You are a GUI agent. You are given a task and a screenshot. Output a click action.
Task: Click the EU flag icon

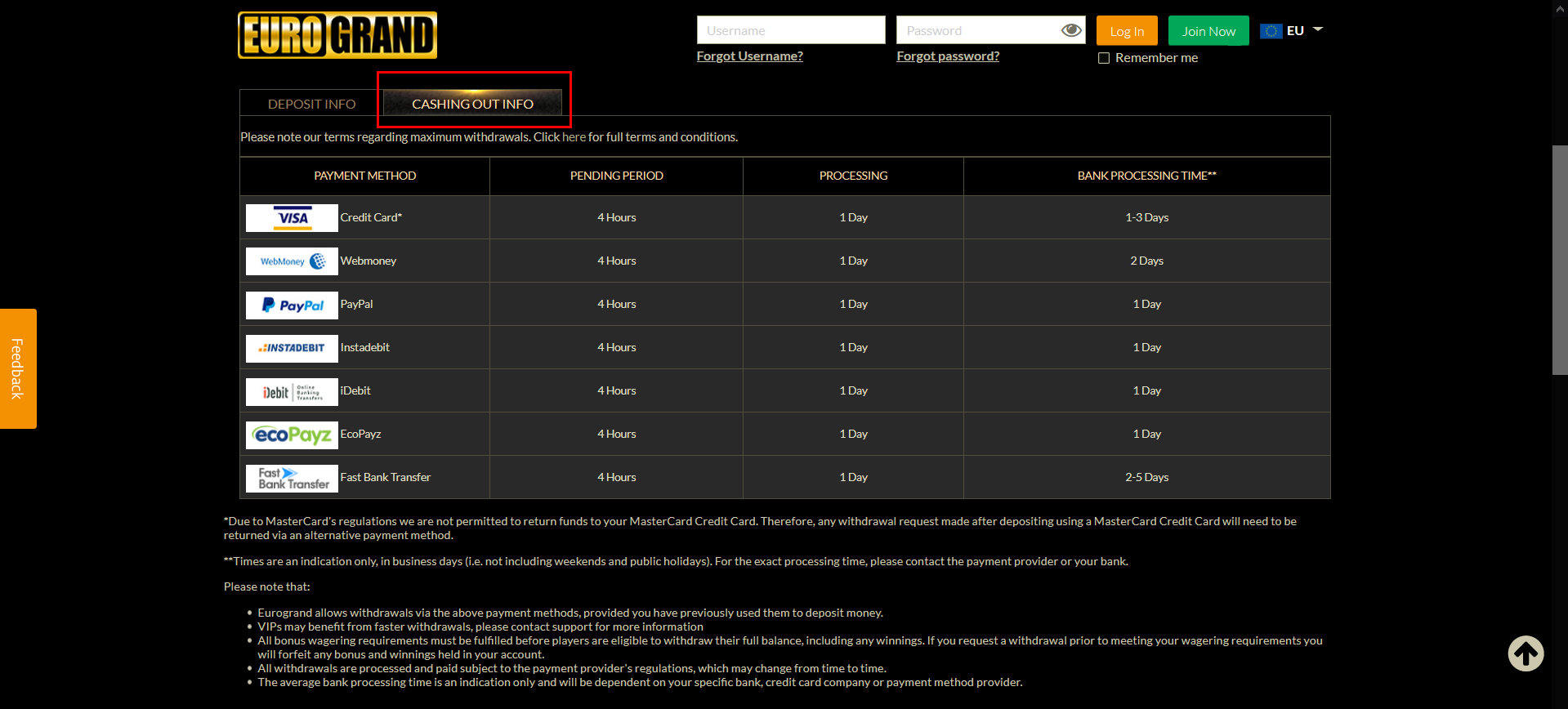click(x=1271, y=31)
